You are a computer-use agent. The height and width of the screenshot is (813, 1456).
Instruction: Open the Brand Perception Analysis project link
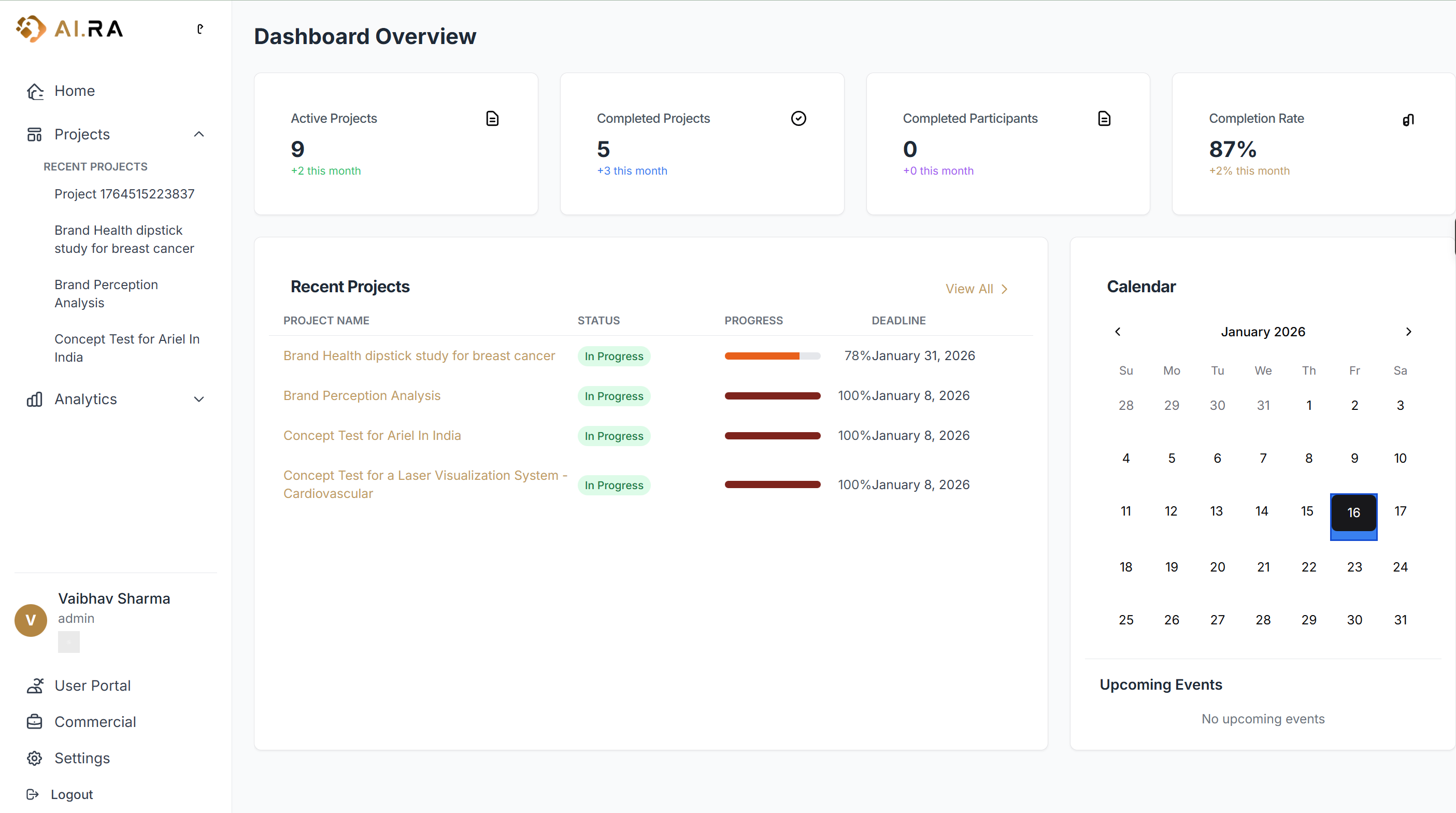coord(362,396)
